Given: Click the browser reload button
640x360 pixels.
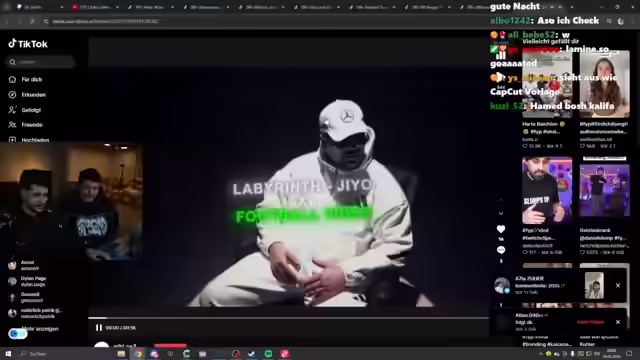Looking at the screenshot, I should click(x=32, y=21).
